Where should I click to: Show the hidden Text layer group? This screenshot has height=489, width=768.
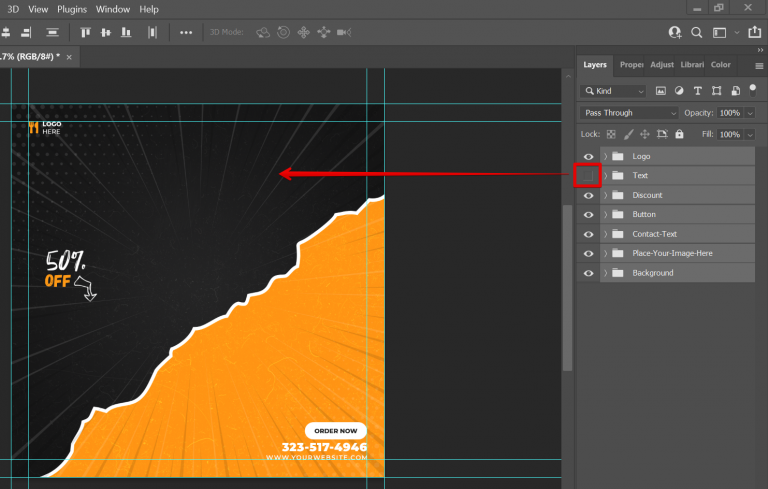[588, 176]
